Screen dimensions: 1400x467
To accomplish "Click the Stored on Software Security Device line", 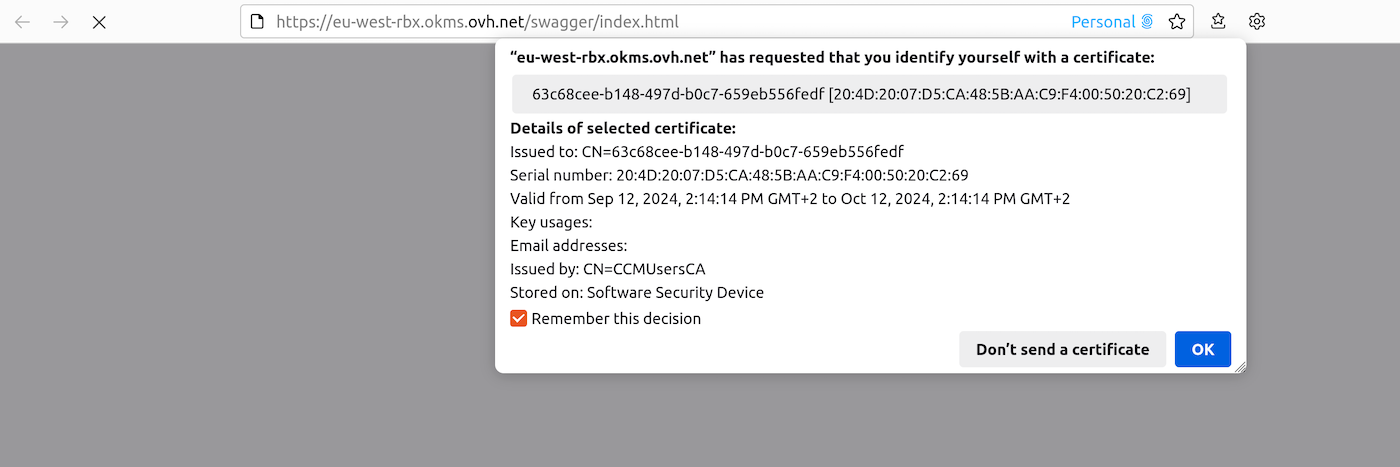I will point(637,293).
